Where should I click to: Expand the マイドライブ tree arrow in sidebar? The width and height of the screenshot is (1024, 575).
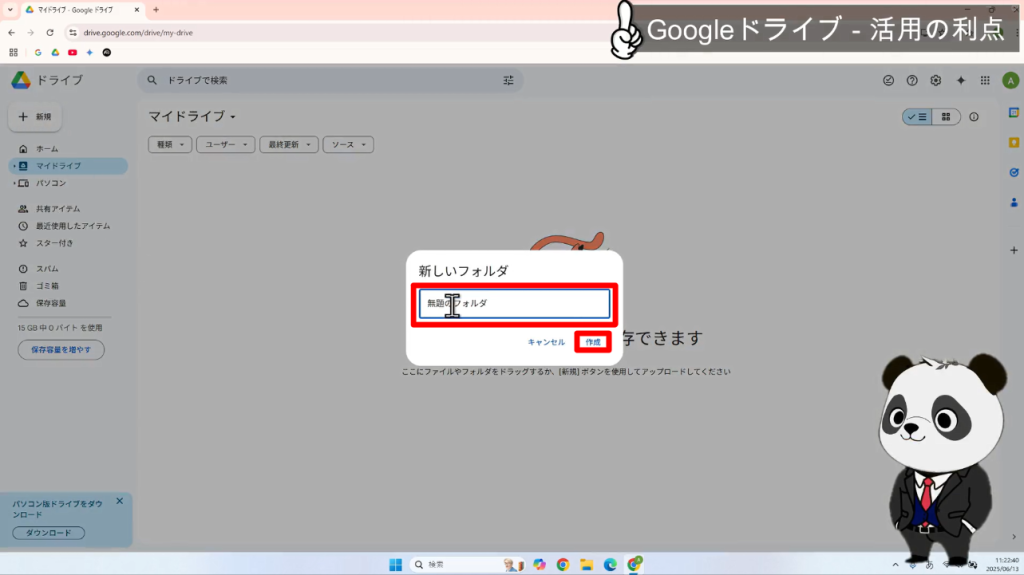pos(14,166)
